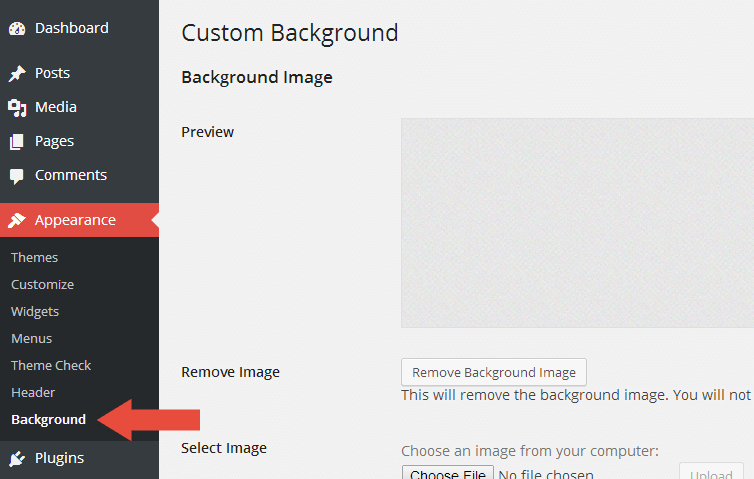Click the Posts pushpin icon
The width and height of the screenshot is (754, 479).
coord(17,74)
